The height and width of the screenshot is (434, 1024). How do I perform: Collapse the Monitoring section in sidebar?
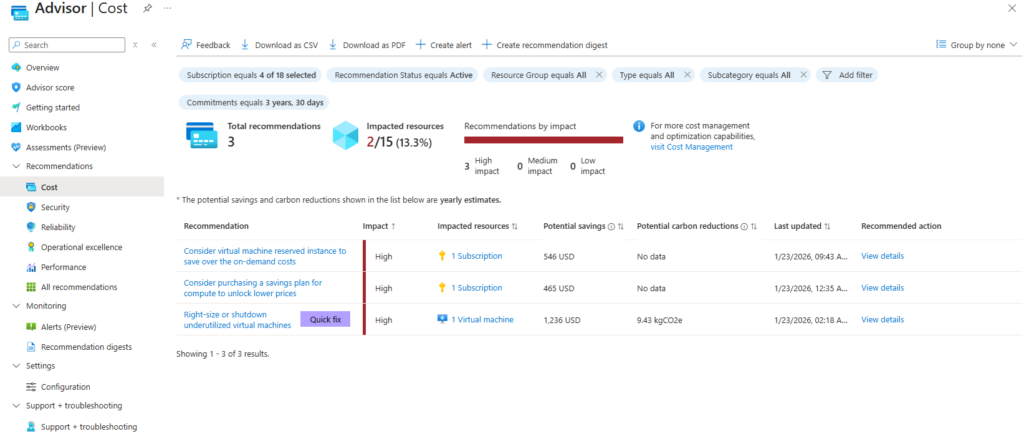(16, 306)
